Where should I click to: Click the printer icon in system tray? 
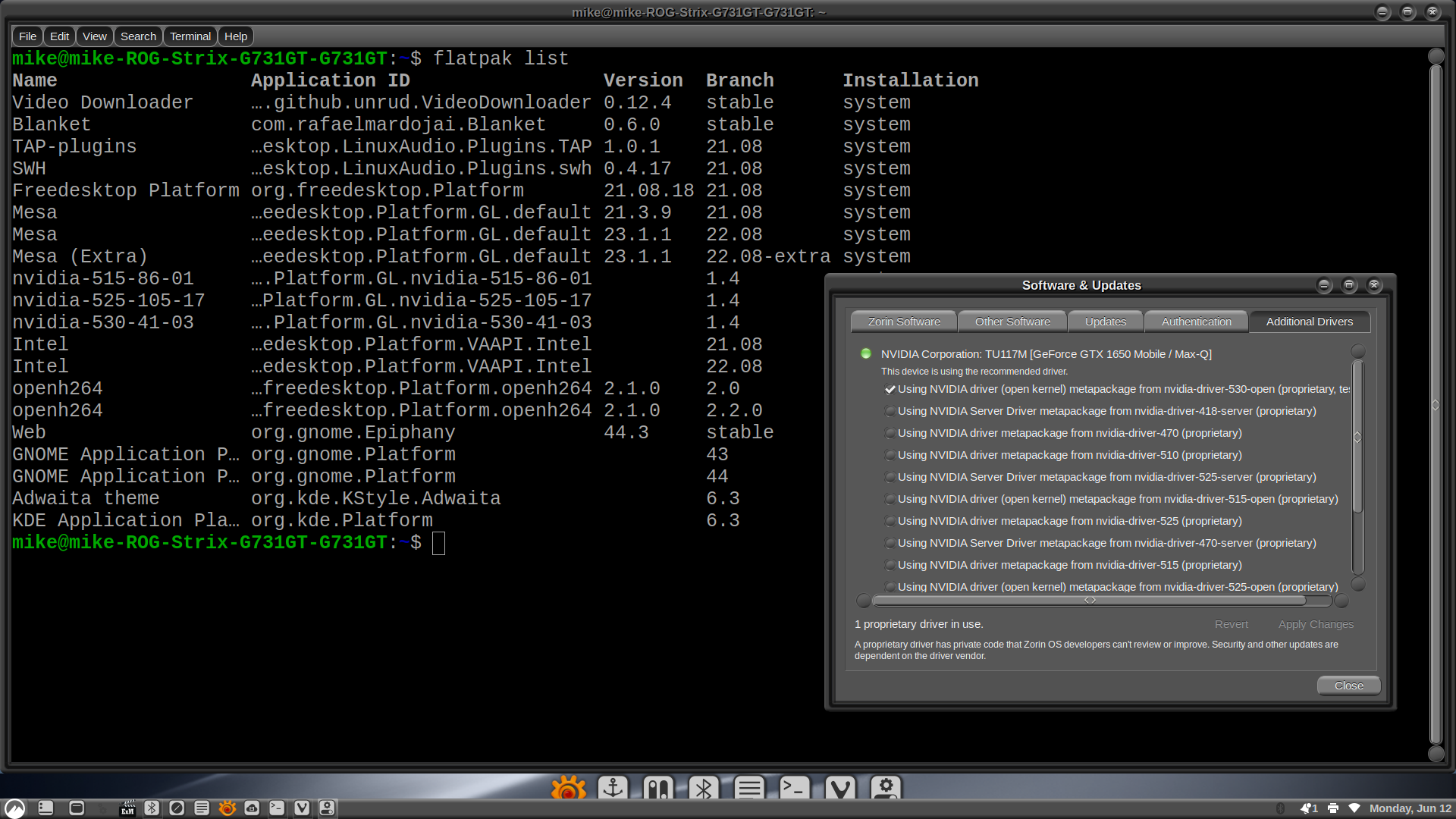1333,808
